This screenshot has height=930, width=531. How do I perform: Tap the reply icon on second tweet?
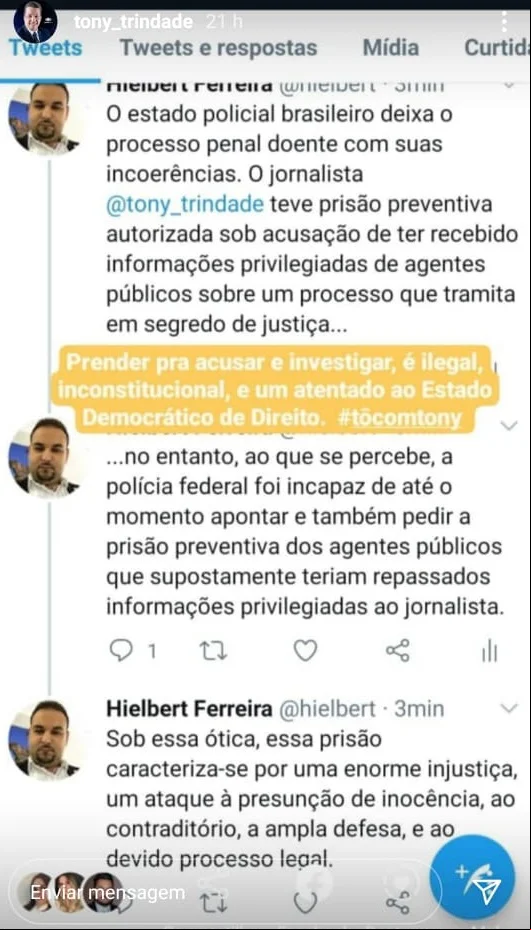(122, 651)
